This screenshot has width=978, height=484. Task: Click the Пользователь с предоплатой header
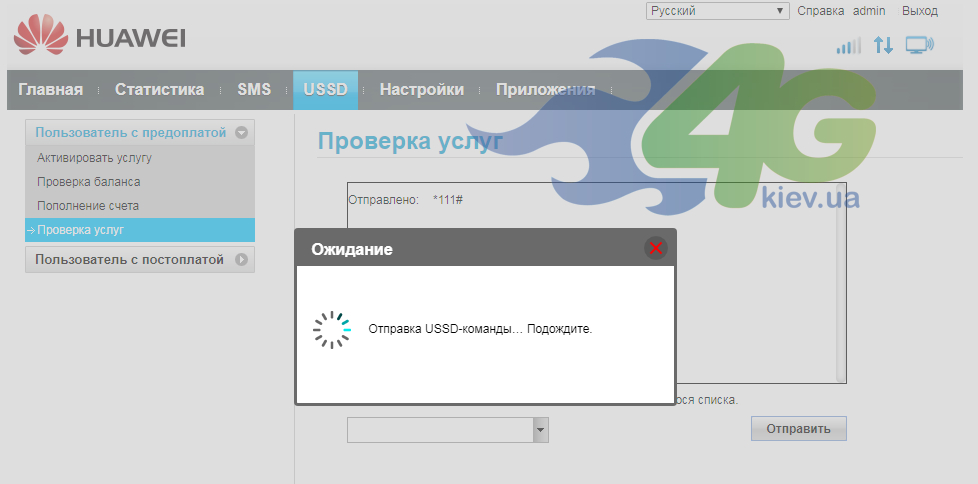point(140,133)
